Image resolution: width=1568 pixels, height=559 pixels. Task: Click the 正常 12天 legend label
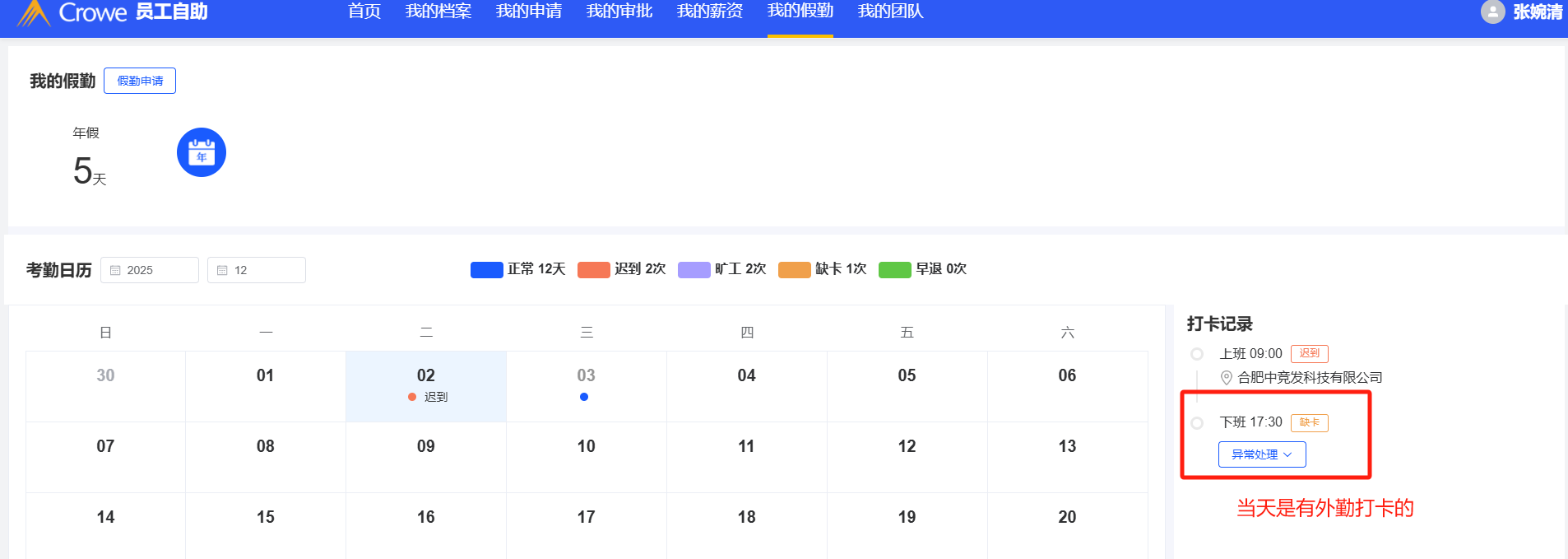coord(536,269)
